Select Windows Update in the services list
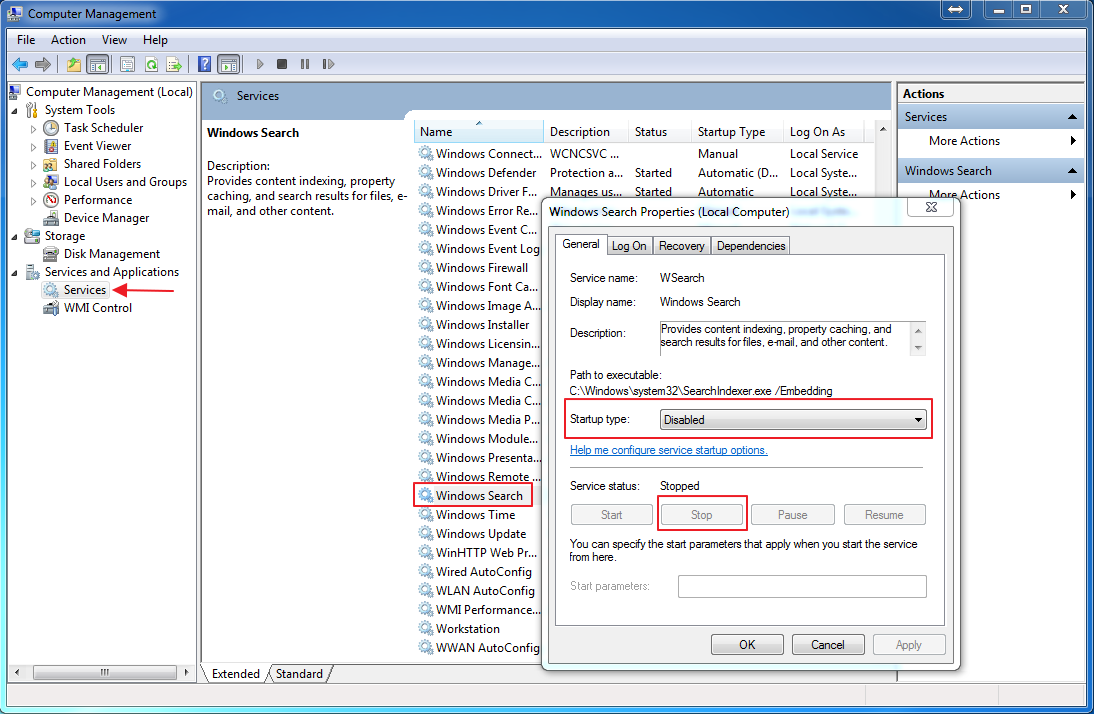 point(480,534)
